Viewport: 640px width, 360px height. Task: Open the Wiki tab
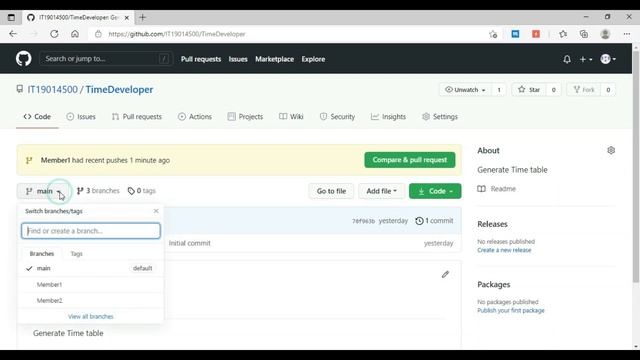pos(291,117)
